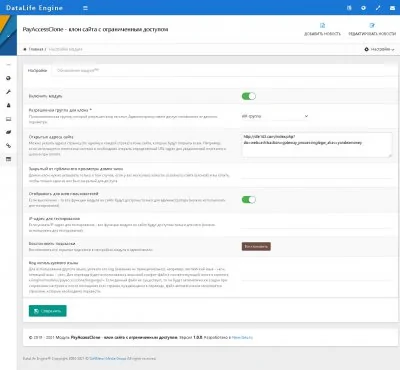Open the document icon in top blue bar
The image size is (400, 370).
pos(349,8)
